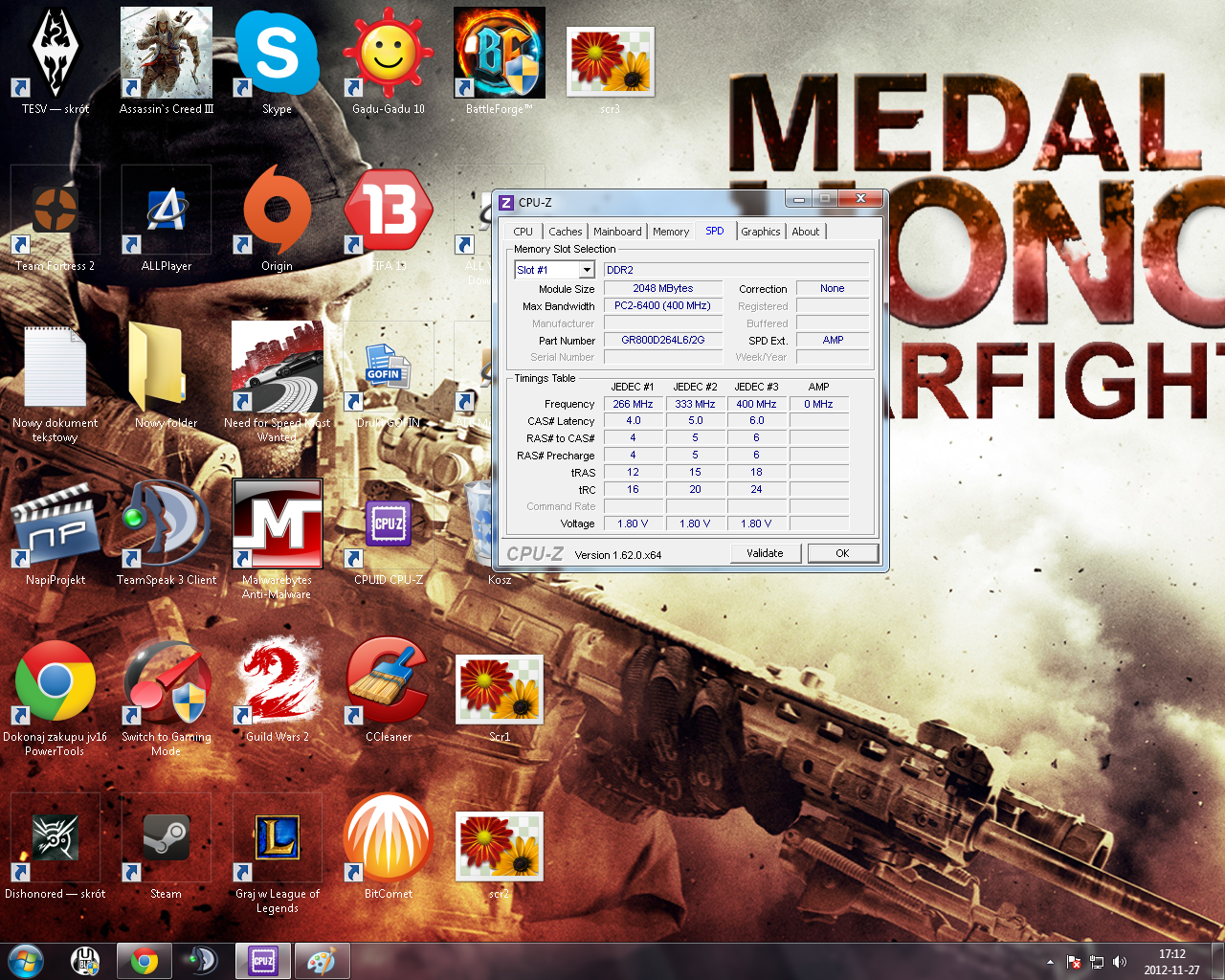Select the BitComet desktop shortcut

point(389,846)
